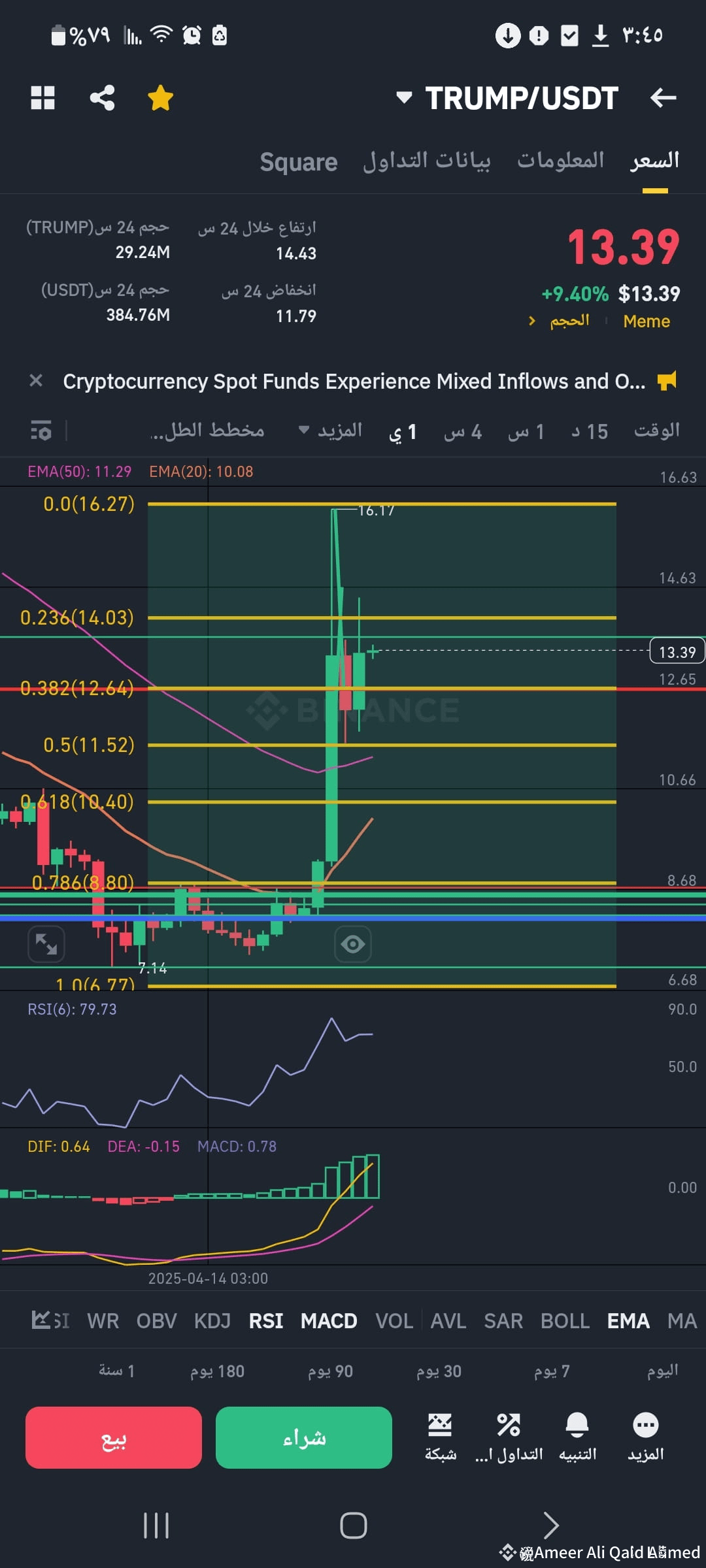
Task: Toggle the EMA overlay
Action: (x=628, y=1321)
